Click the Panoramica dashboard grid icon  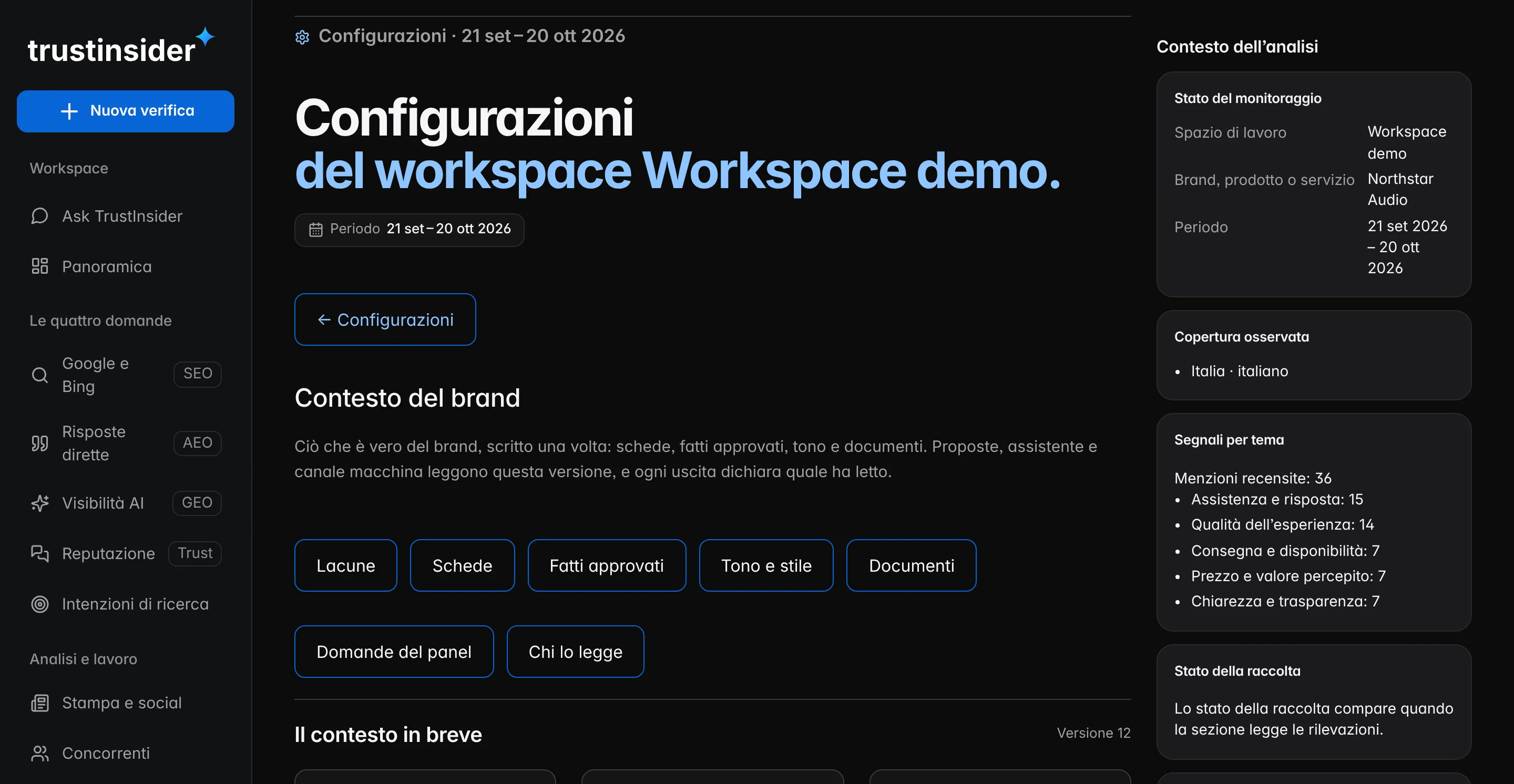[39, 266]
